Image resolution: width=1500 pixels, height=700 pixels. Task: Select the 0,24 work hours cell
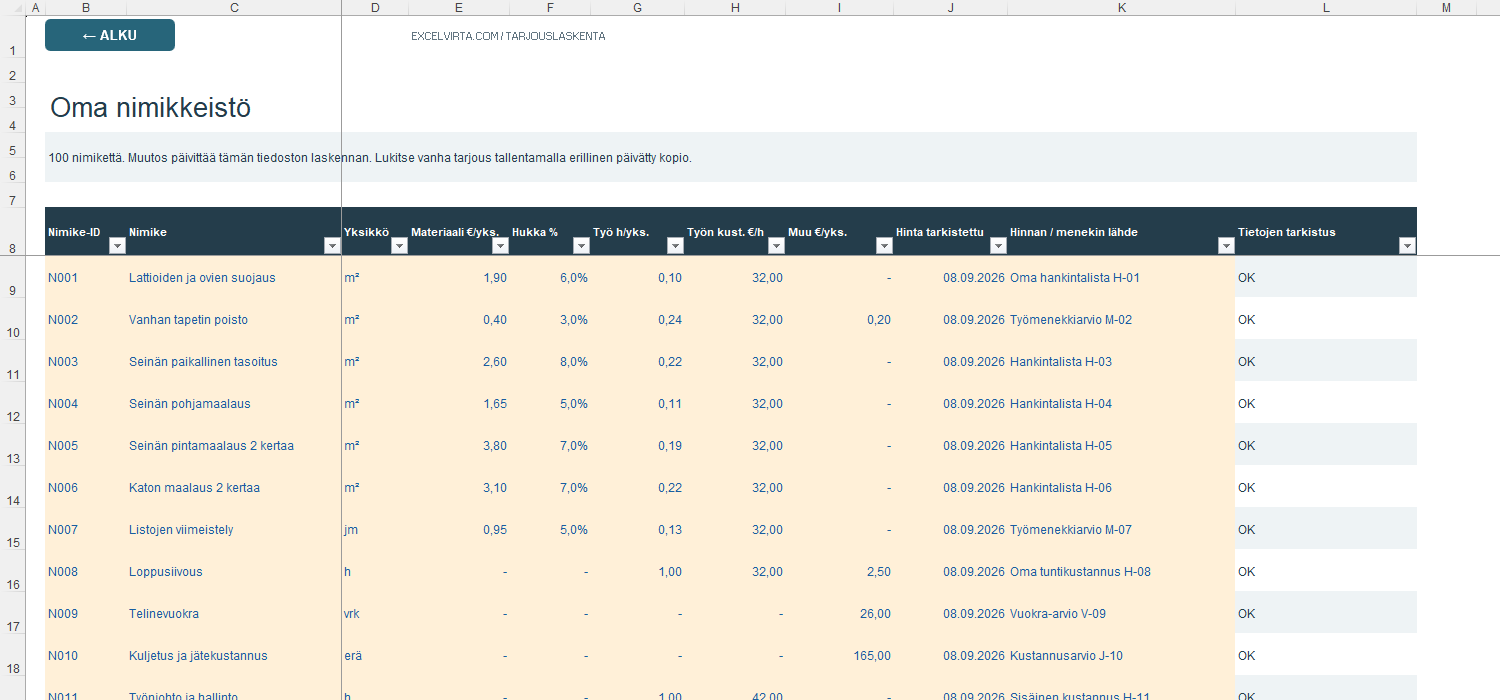pos(638,320)
